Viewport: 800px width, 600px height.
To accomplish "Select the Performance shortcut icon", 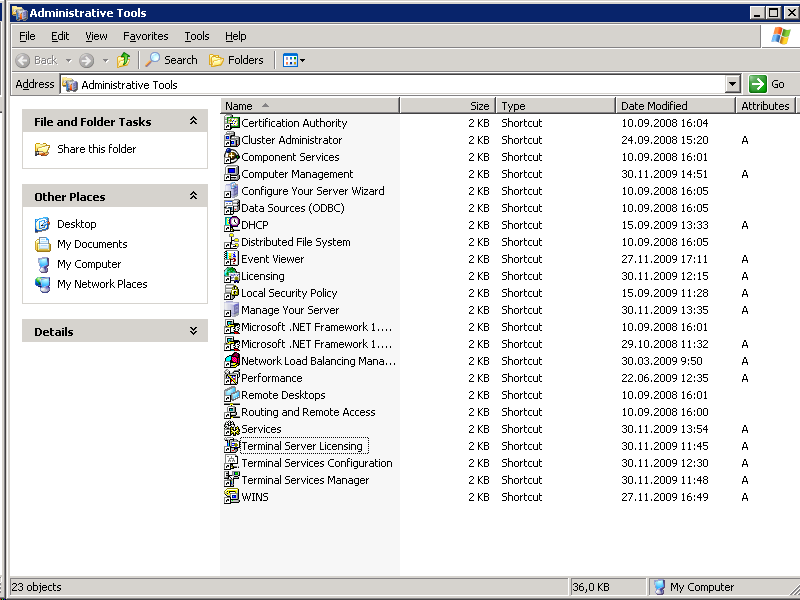I will coord(232,378).
